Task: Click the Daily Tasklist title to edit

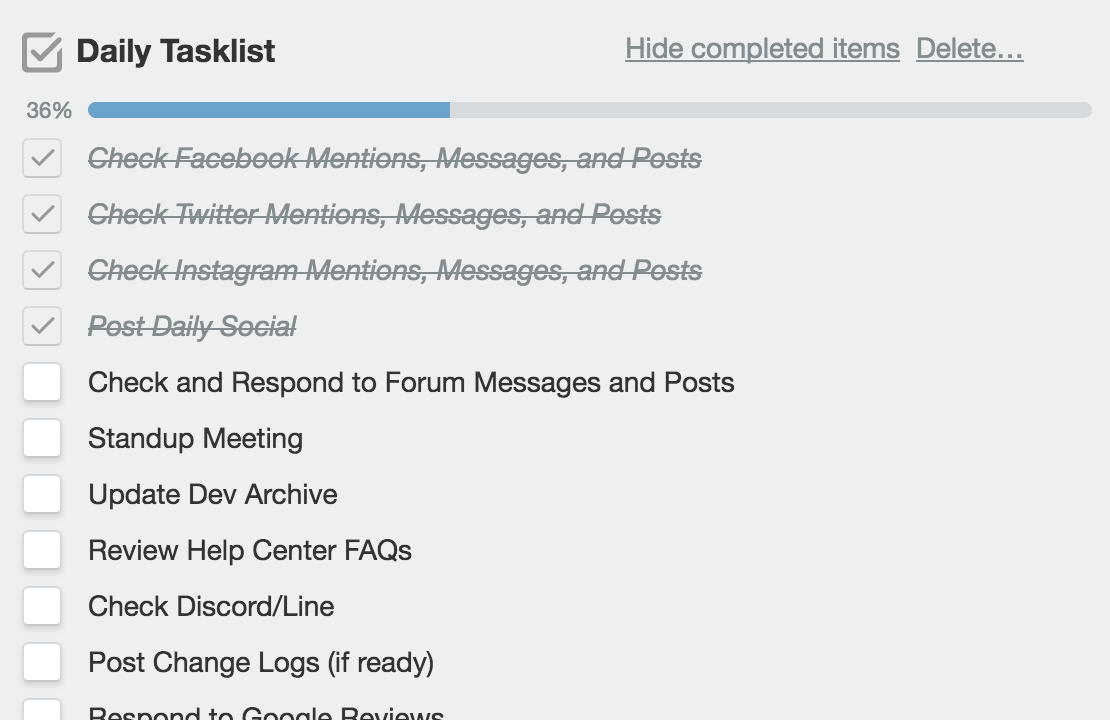Action: (176, 51)
